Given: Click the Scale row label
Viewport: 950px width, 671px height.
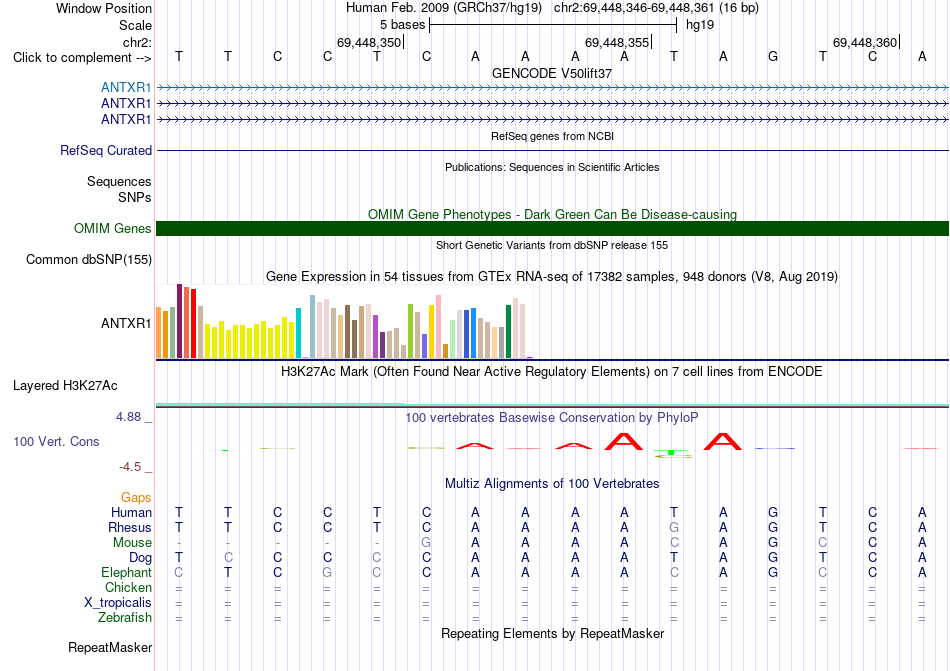Looking at the screenshot, I should 135,25.
